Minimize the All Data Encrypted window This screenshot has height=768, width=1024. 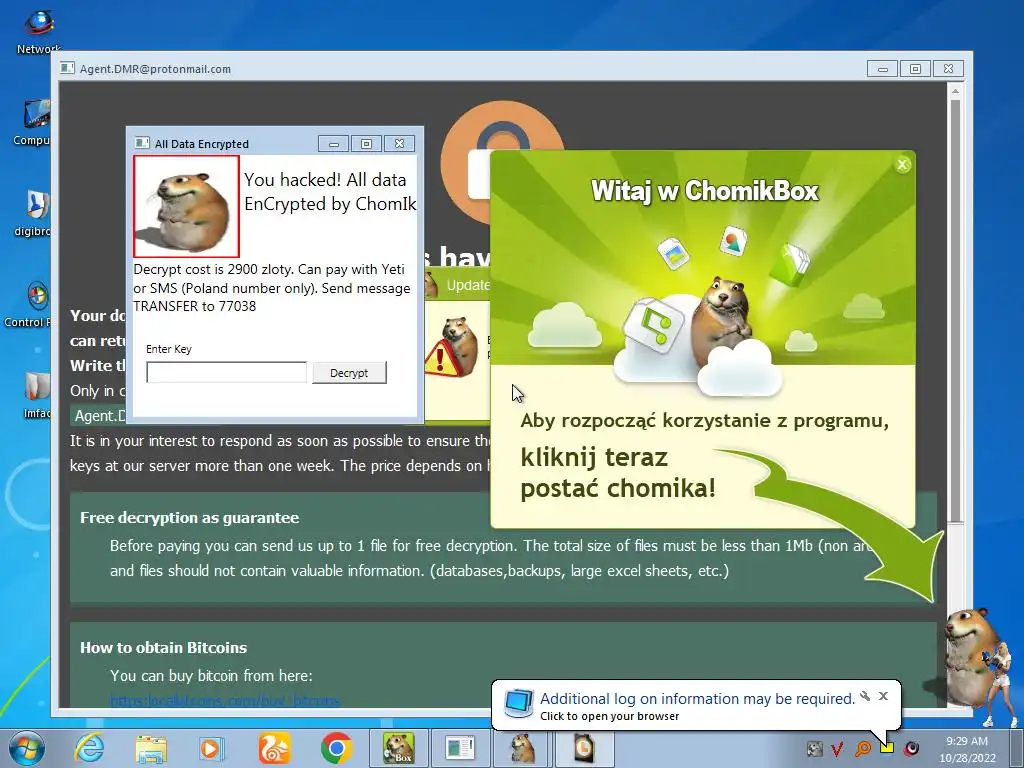pos(334,144)
